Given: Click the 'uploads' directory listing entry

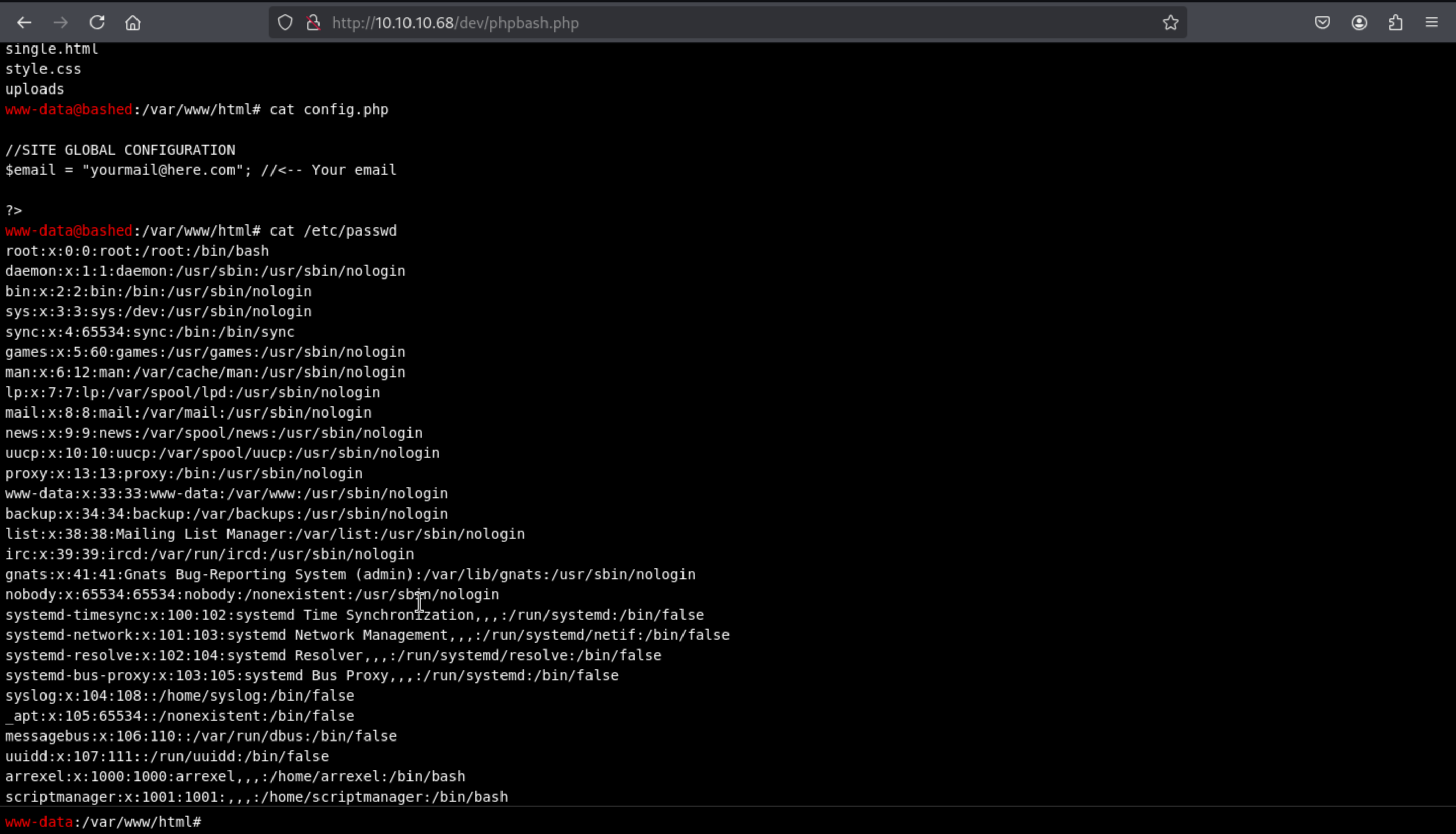Looking at the screenshot, I should (34, 89).
